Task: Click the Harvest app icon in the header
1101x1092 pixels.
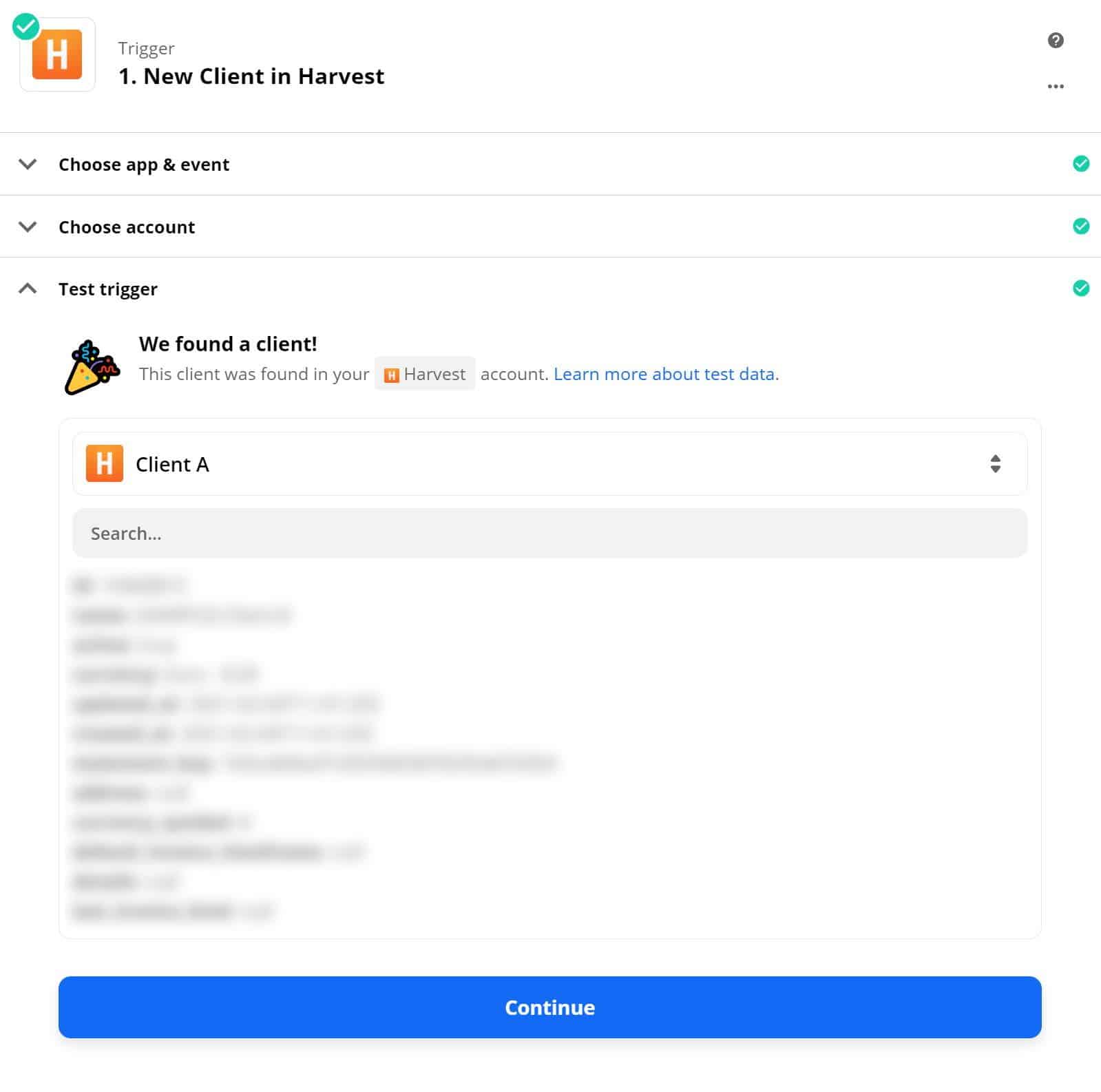Action: (x=57, y=54)
